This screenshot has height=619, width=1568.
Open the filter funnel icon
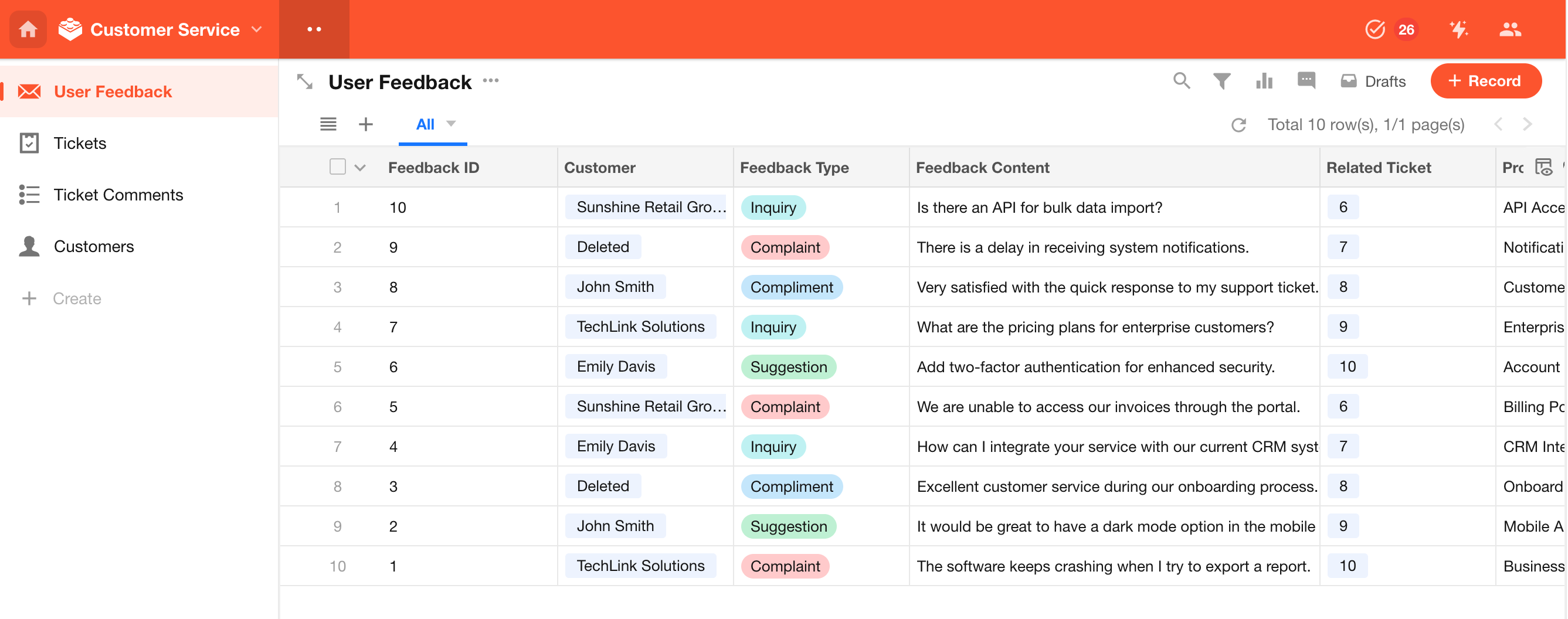pos(1221,81)
